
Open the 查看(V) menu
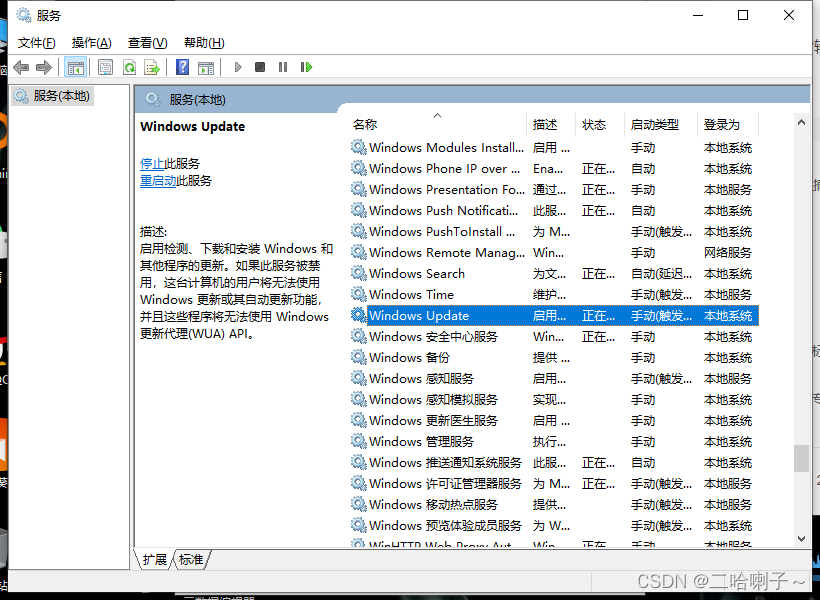coord(147,43)
